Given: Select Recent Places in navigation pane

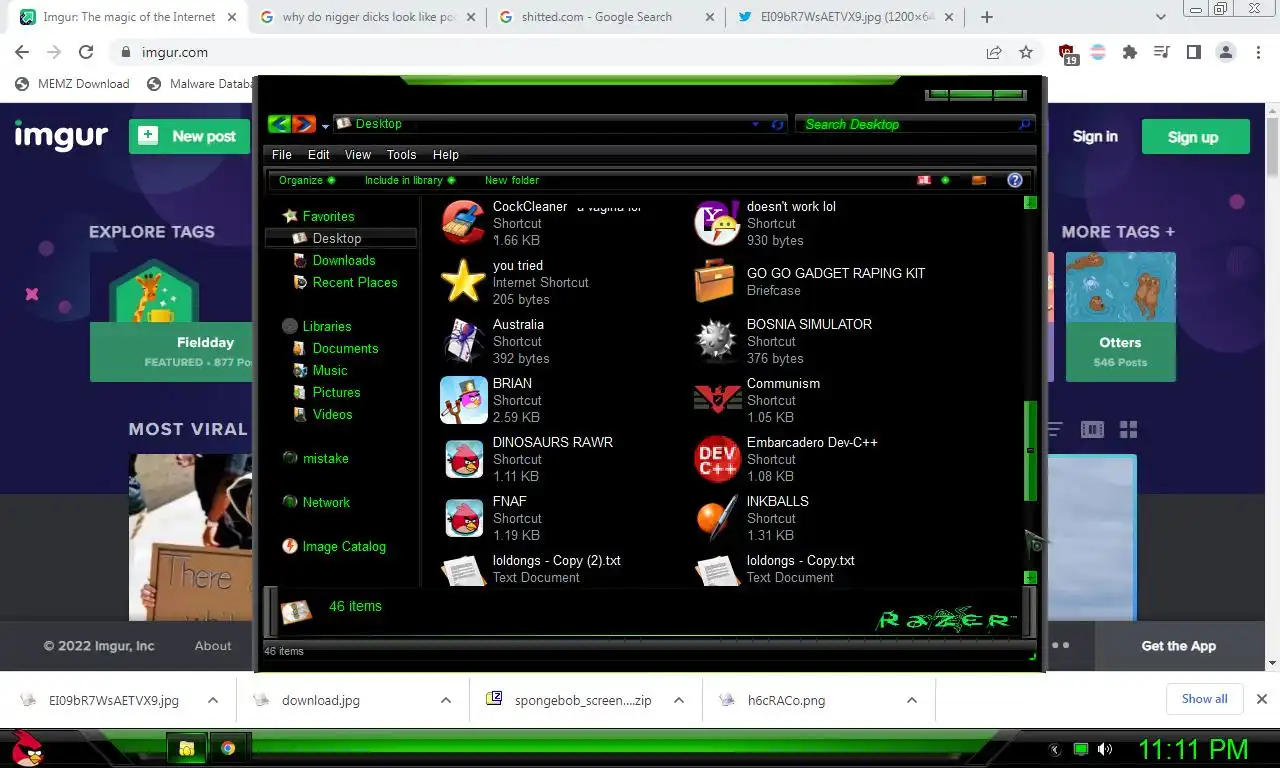Looking at the screenshot, I should [x=355, y=282].
